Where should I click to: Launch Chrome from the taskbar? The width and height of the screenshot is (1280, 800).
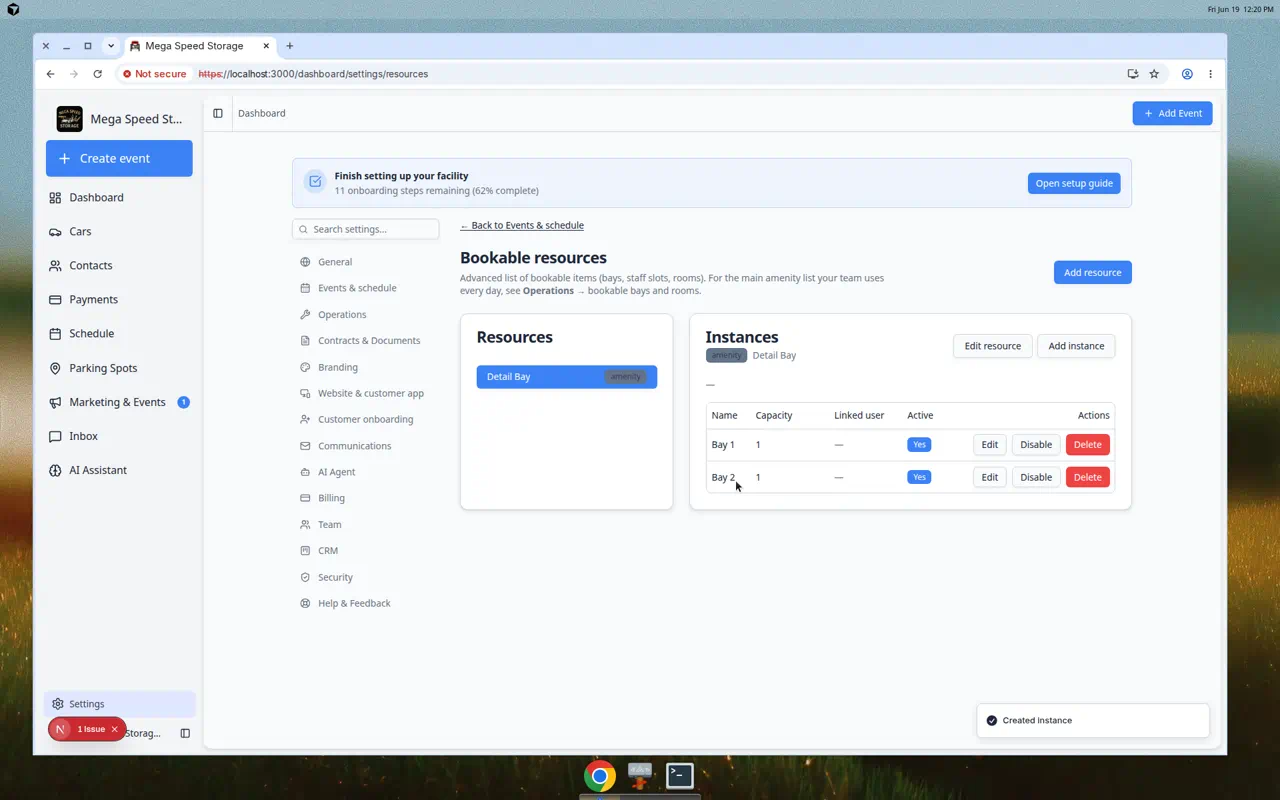[600, 776]
